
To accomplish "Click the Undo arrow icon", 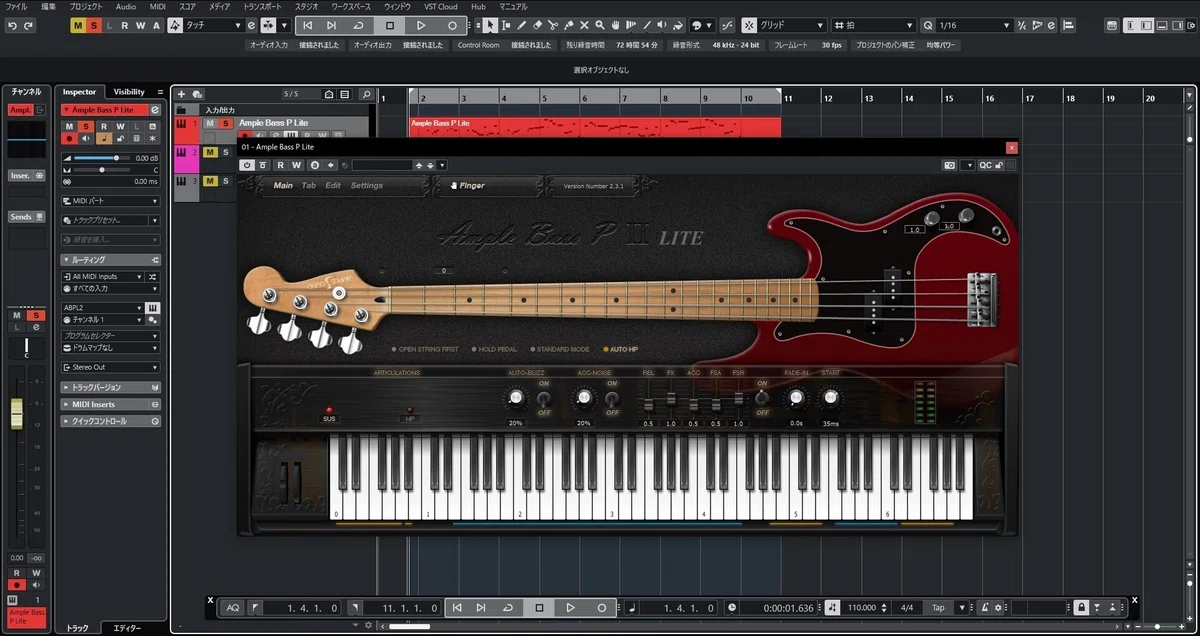I will [12, 25].
